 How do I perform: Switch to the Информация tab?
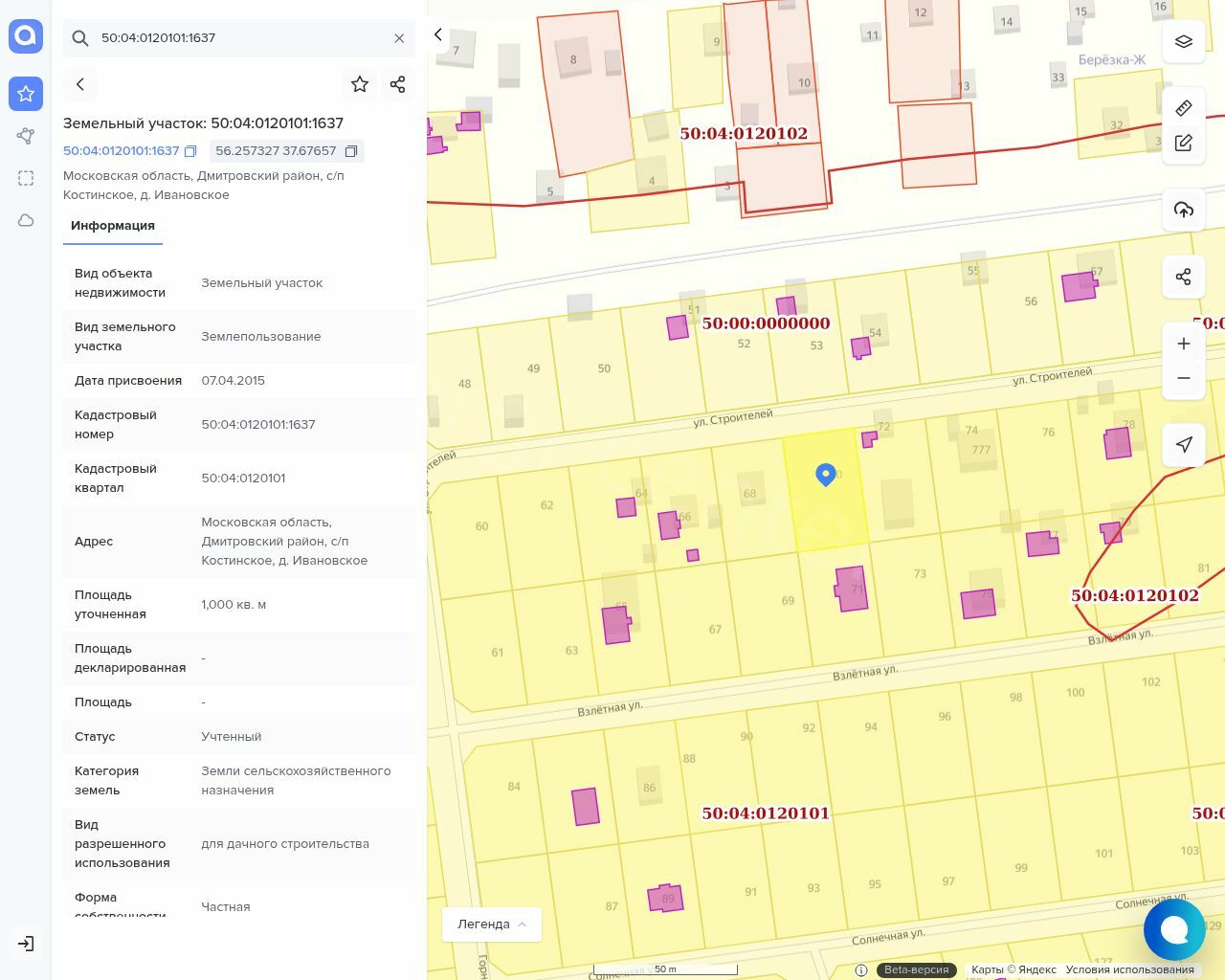113,226
